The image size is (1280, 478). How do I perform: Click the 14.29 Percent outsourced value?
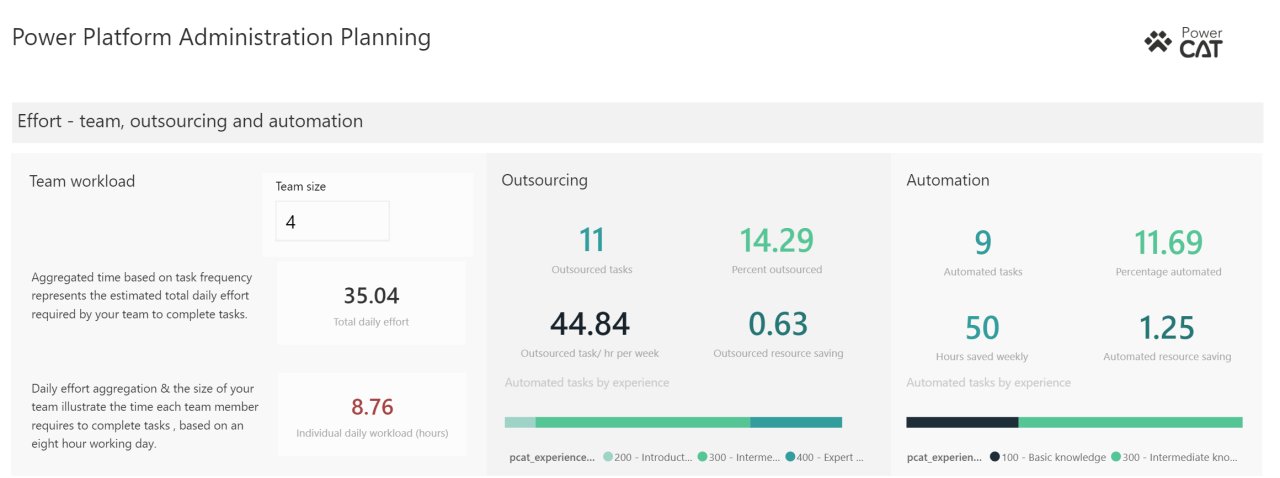coord(776,240)
